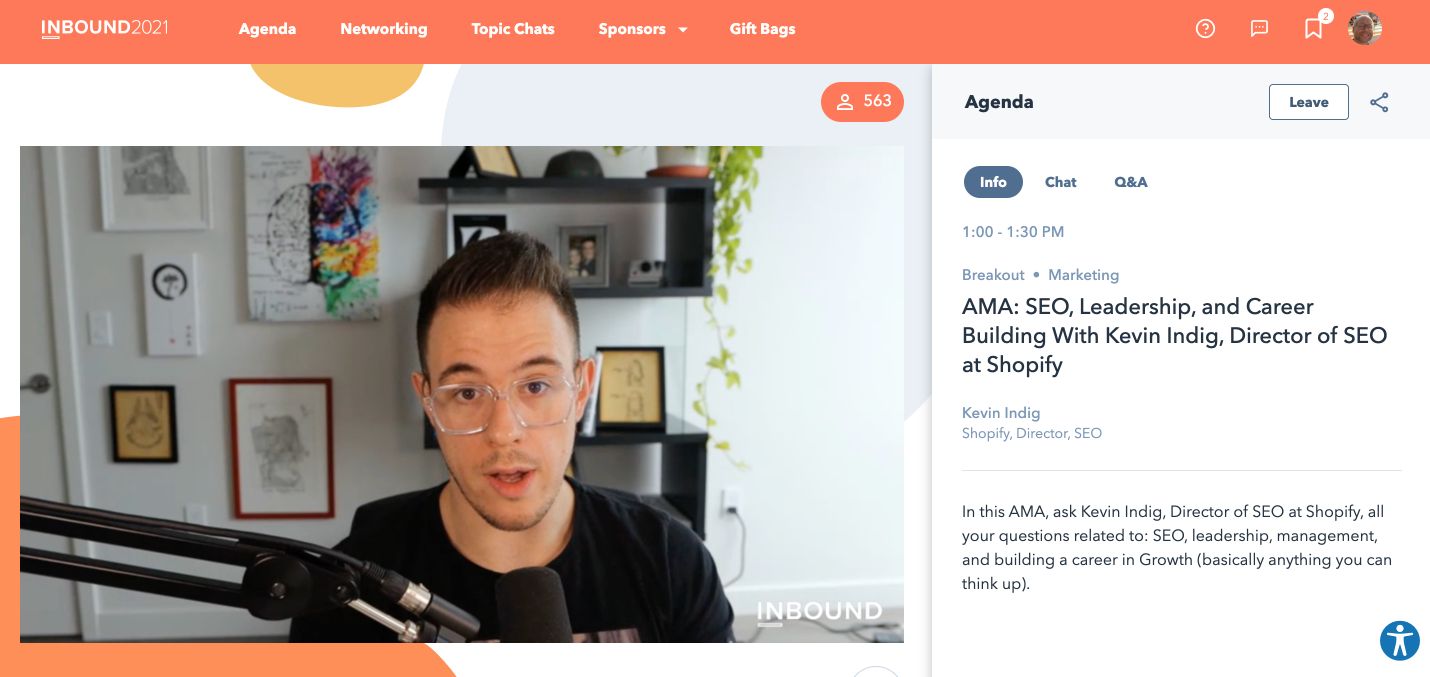Open the messages chat bubble icon
Image resolution: width=1430 pixels, height=677 pixels.
pos(1260,29)
